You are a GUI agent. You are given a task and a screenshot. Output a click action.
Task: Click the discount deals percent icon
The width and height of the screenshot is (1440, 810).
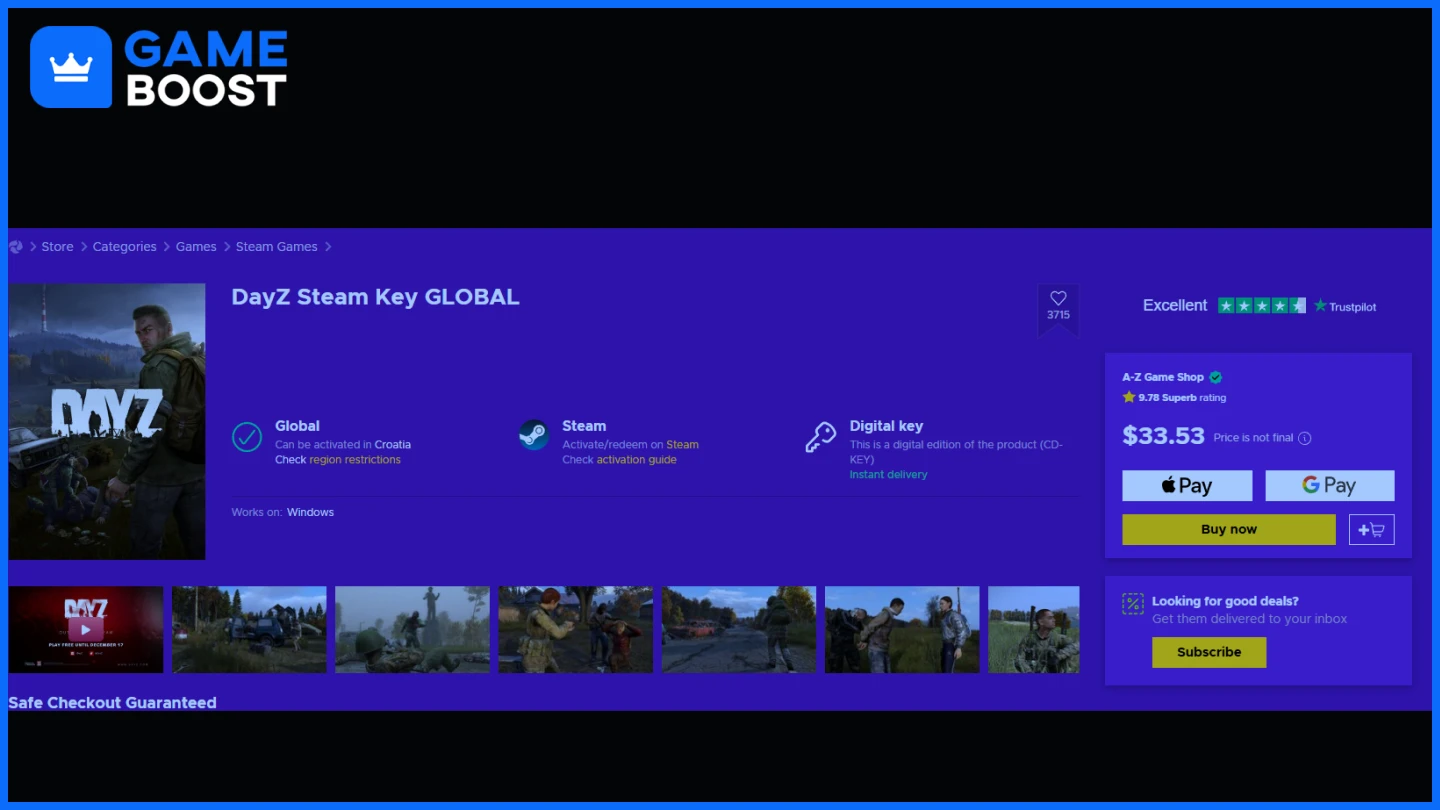point(1132,603)
